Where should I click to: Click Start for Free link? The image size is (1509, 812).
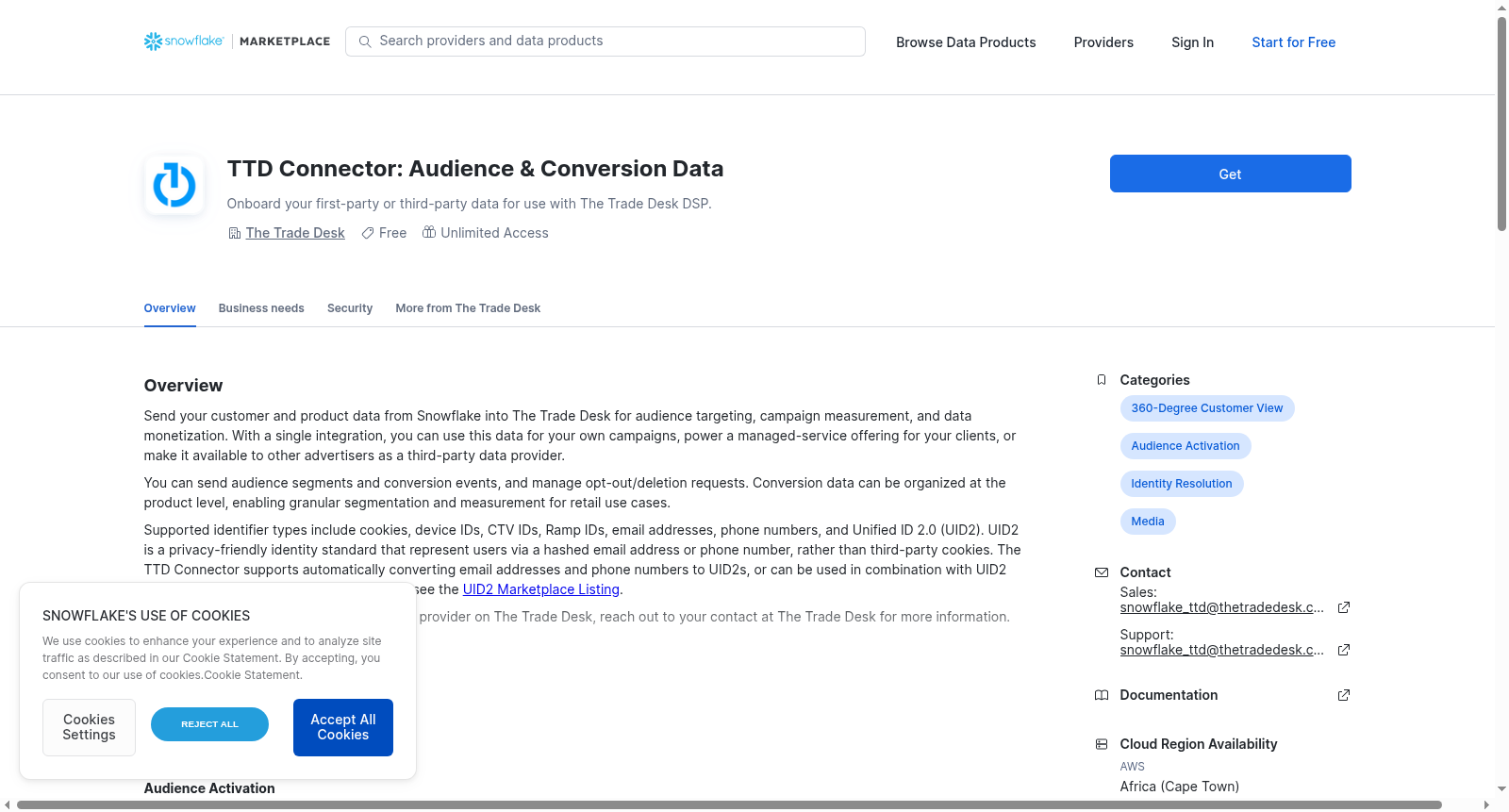(1293, 42)
